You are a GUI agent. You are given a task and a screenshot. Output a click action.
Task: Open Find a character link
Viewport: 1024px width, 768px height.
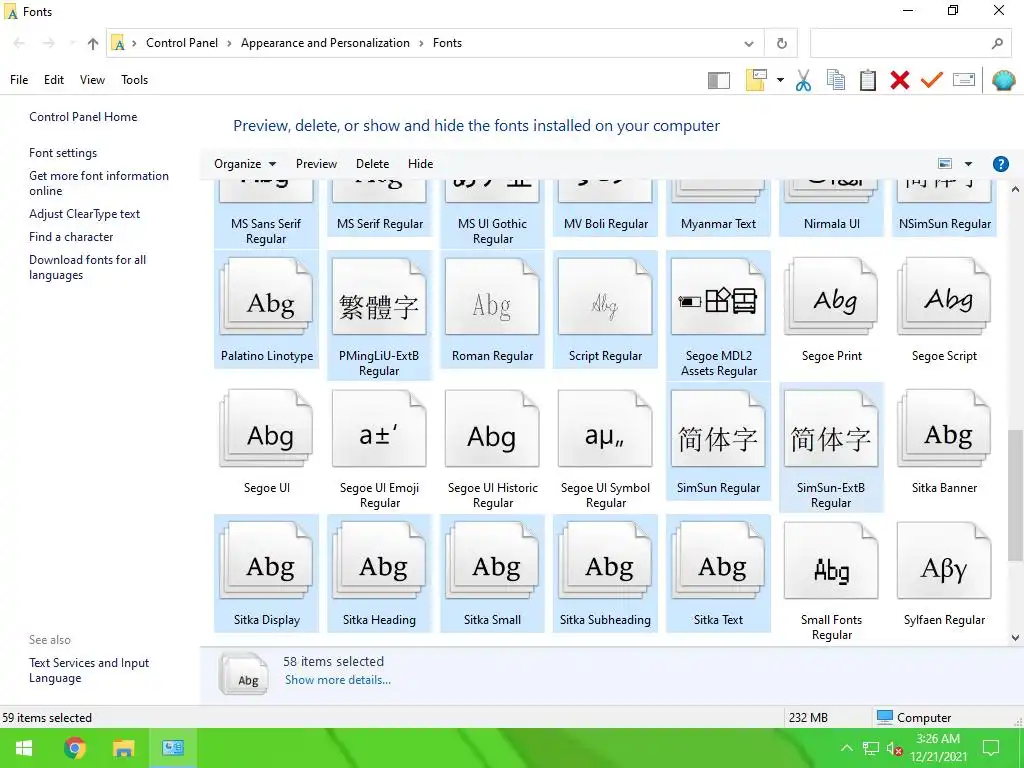tap(71, 237)
